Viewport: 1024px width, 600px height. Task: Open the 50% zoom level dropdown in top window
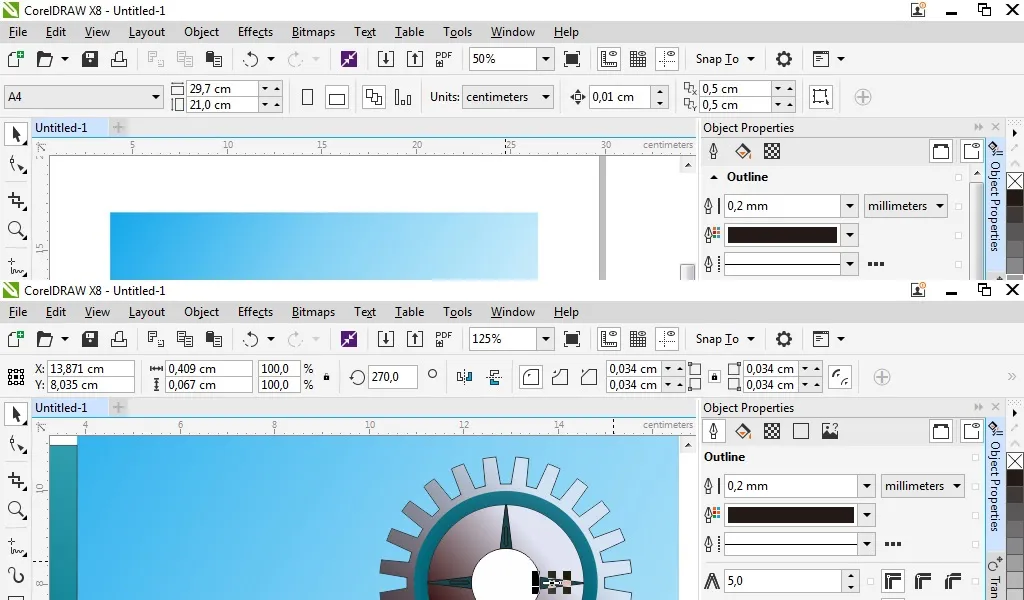tap(546, 59)
